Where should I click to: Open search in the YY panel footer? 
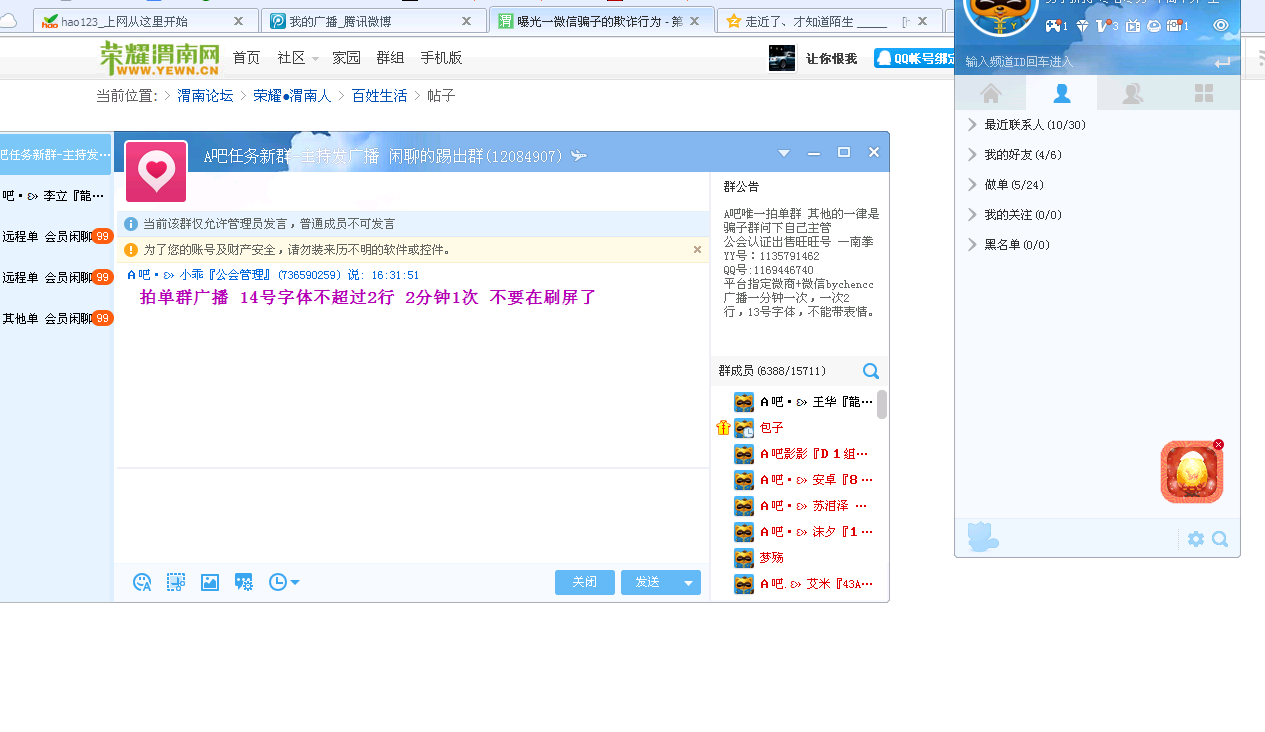click(1220, 538)
